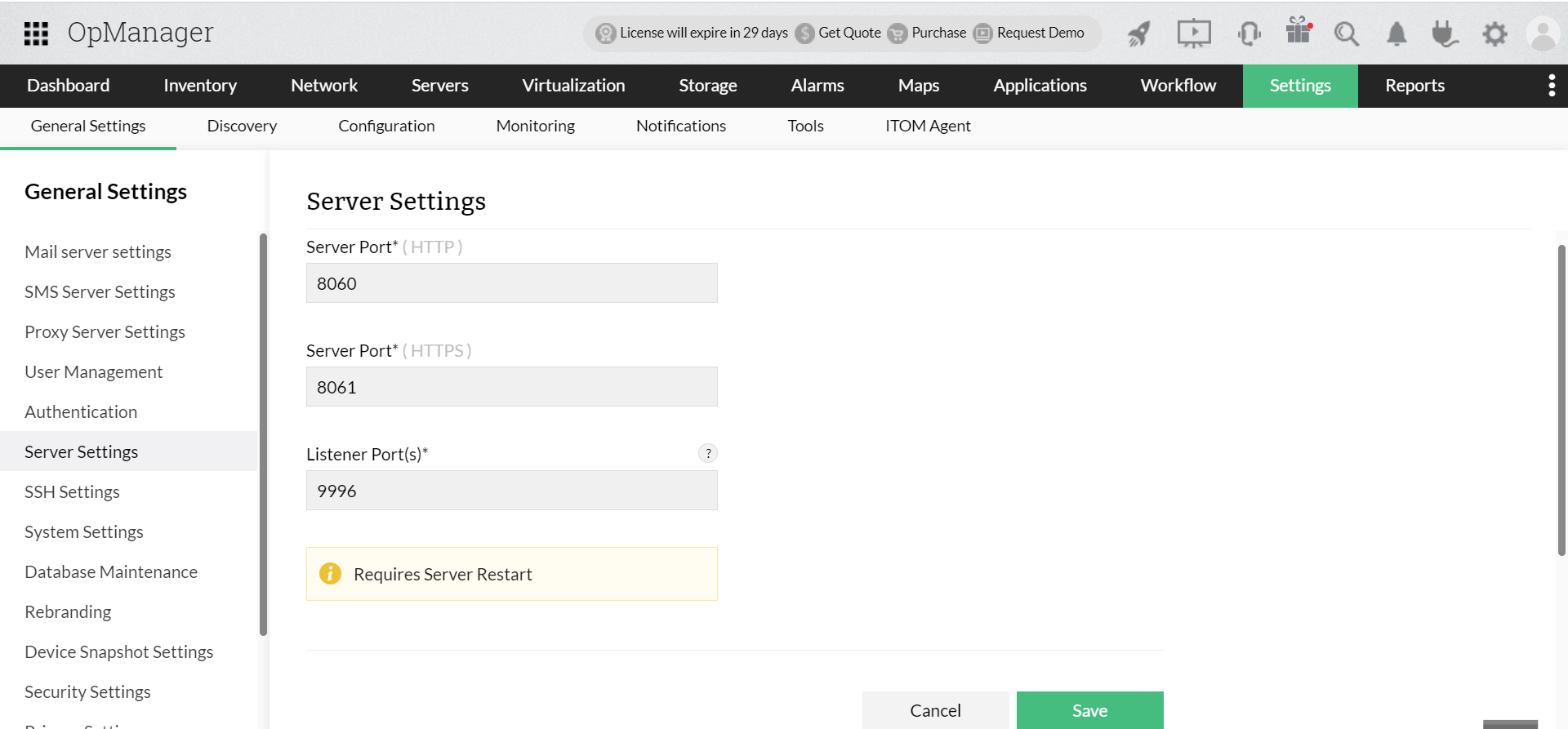Open the gear settings icon
The image size is (1568, 729).
pos(1494,33)
